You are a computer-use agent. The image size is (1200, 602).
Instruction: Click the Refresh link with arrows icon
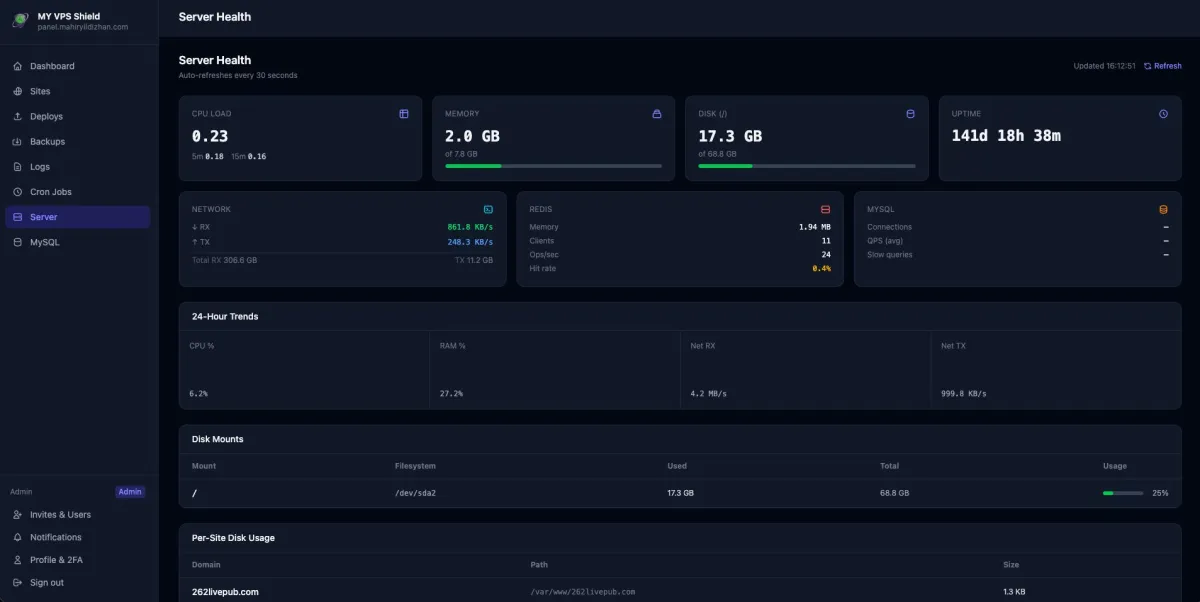[1163, 66]
